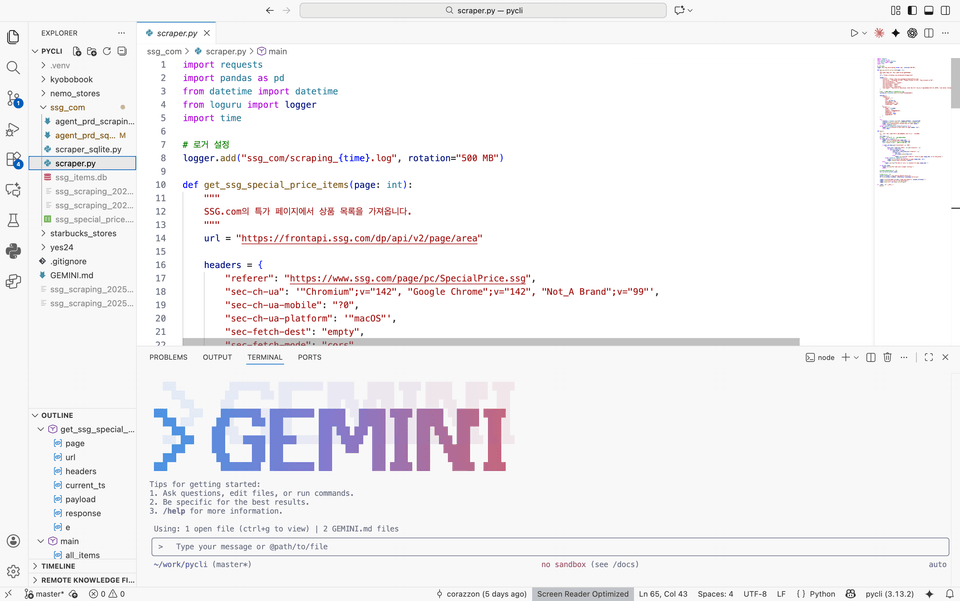
Task: Toggle the secondary side bar visibility
Action: tap(945, 10)
